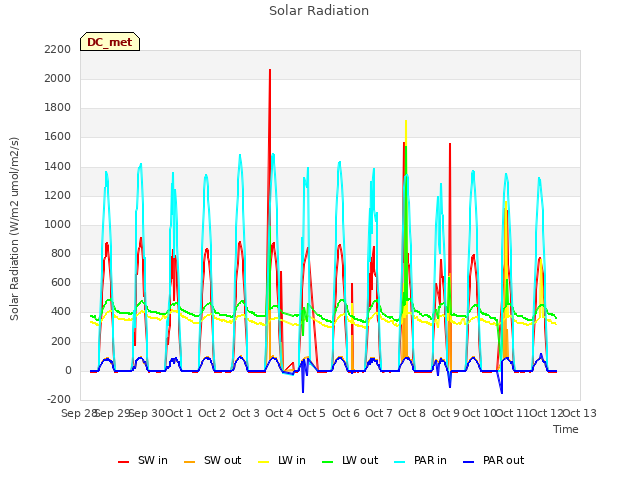
Task: Click the Oct 9 x-axis date label
Action: (446, 413)
